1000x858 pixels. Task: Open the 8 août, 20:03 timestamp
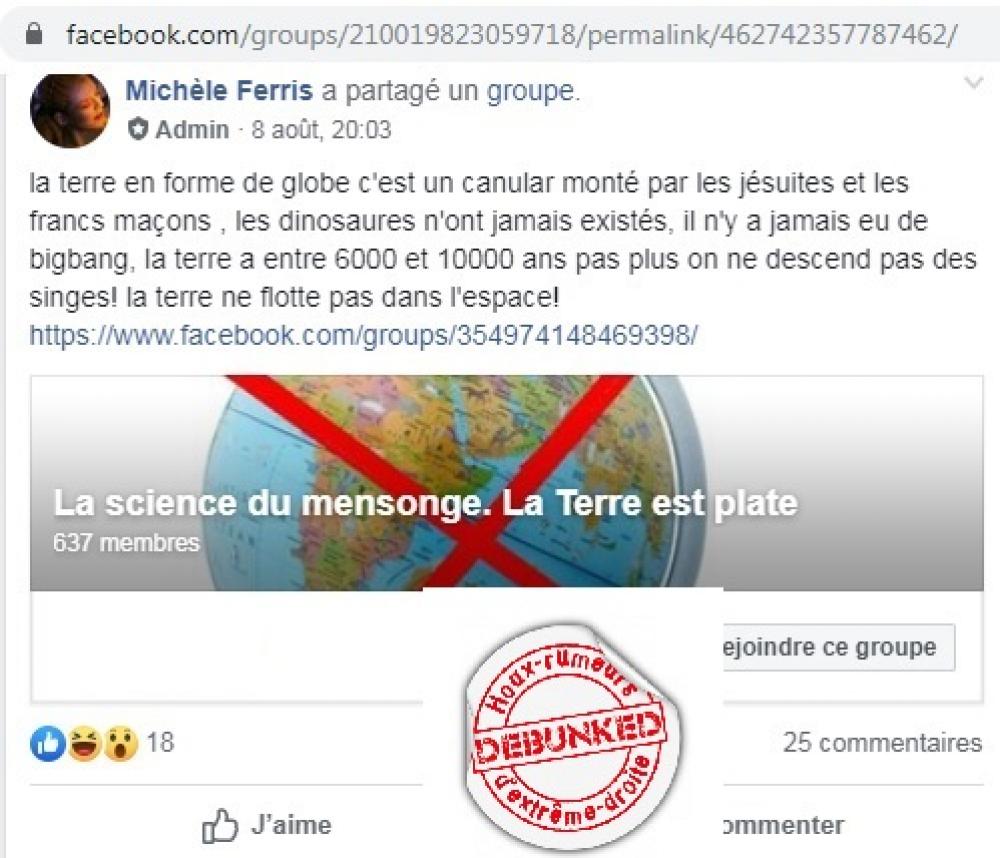click(321, 129)
